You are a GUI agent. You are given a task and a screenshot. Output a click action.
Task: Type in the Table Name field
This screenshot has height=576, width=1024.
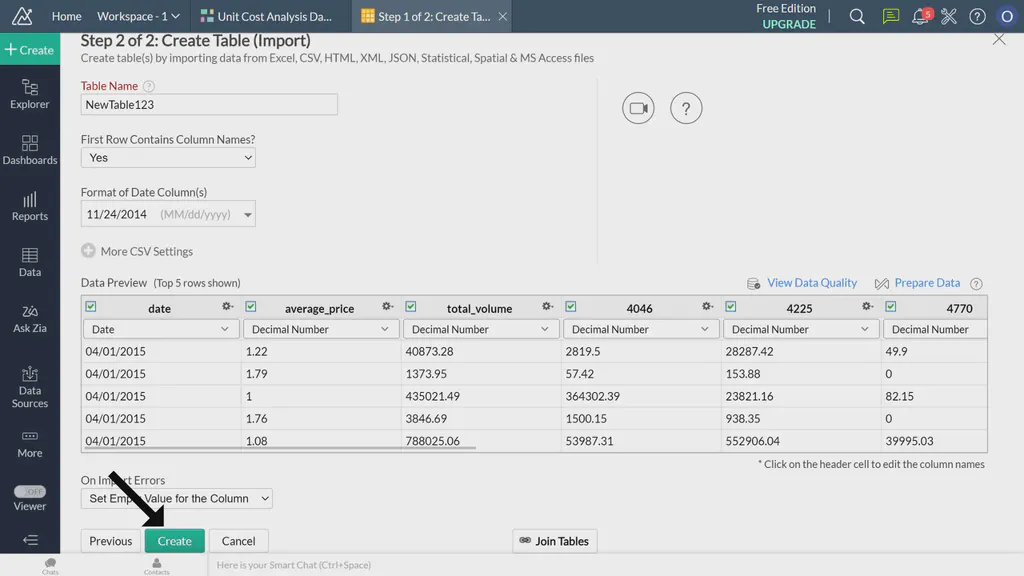pyautogui.click(x=208, y=104)
